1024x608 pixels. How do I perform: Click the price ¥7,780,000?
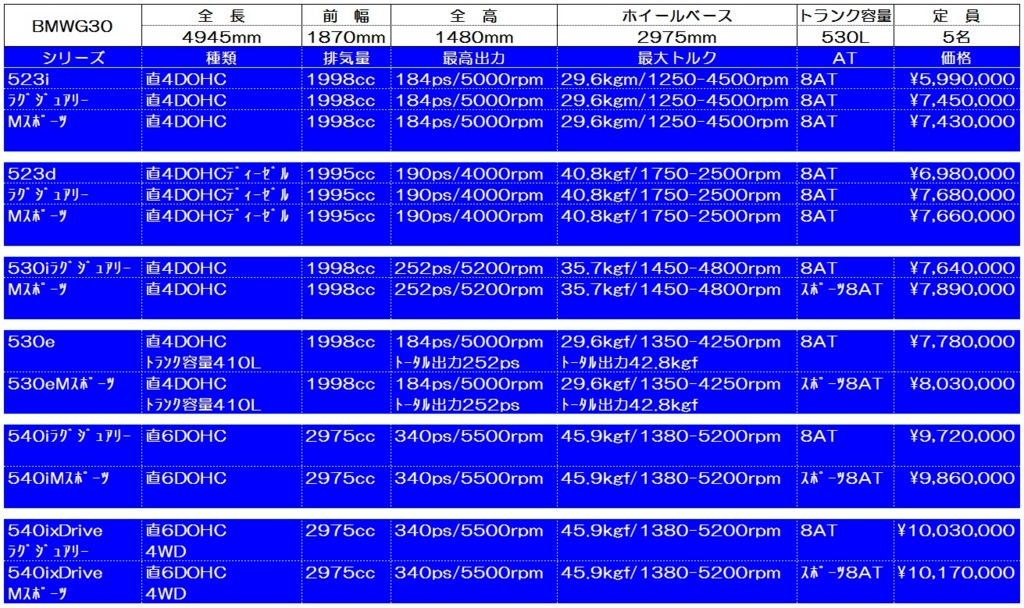(x=962, y=342)
